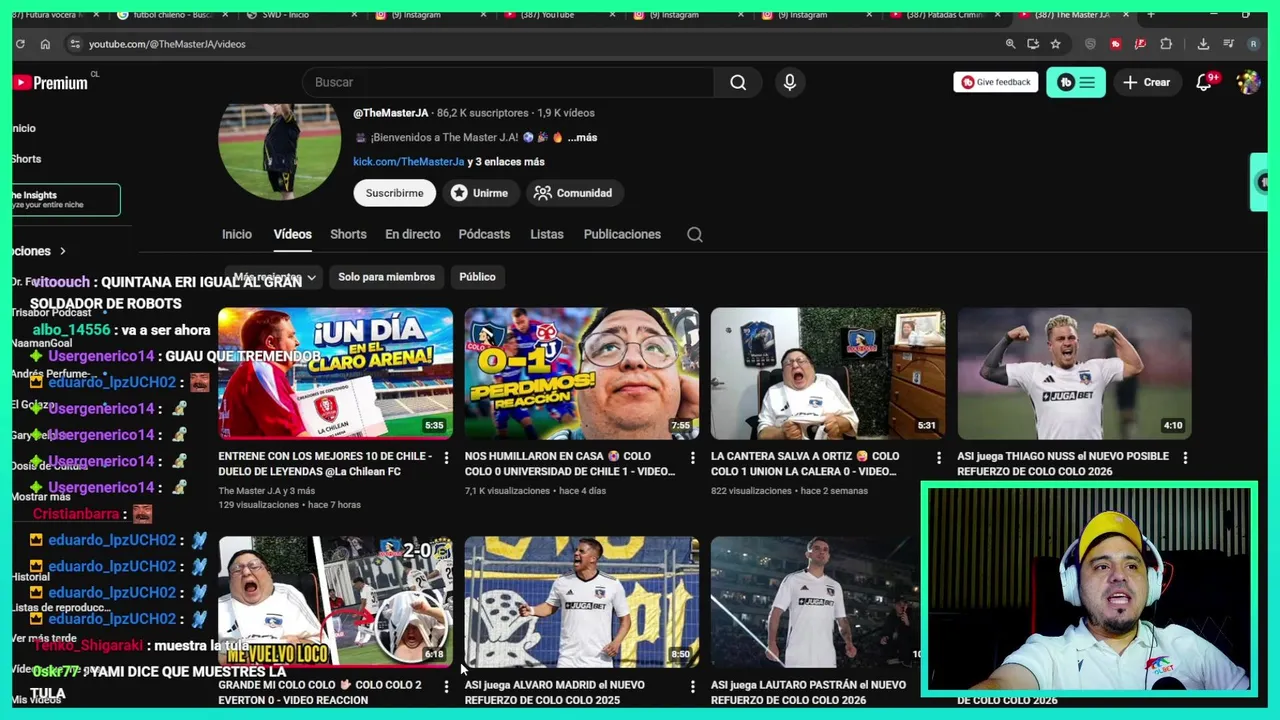Open Comunidad button
Viewport: 1280px width, 720px height.
point(574,193)
